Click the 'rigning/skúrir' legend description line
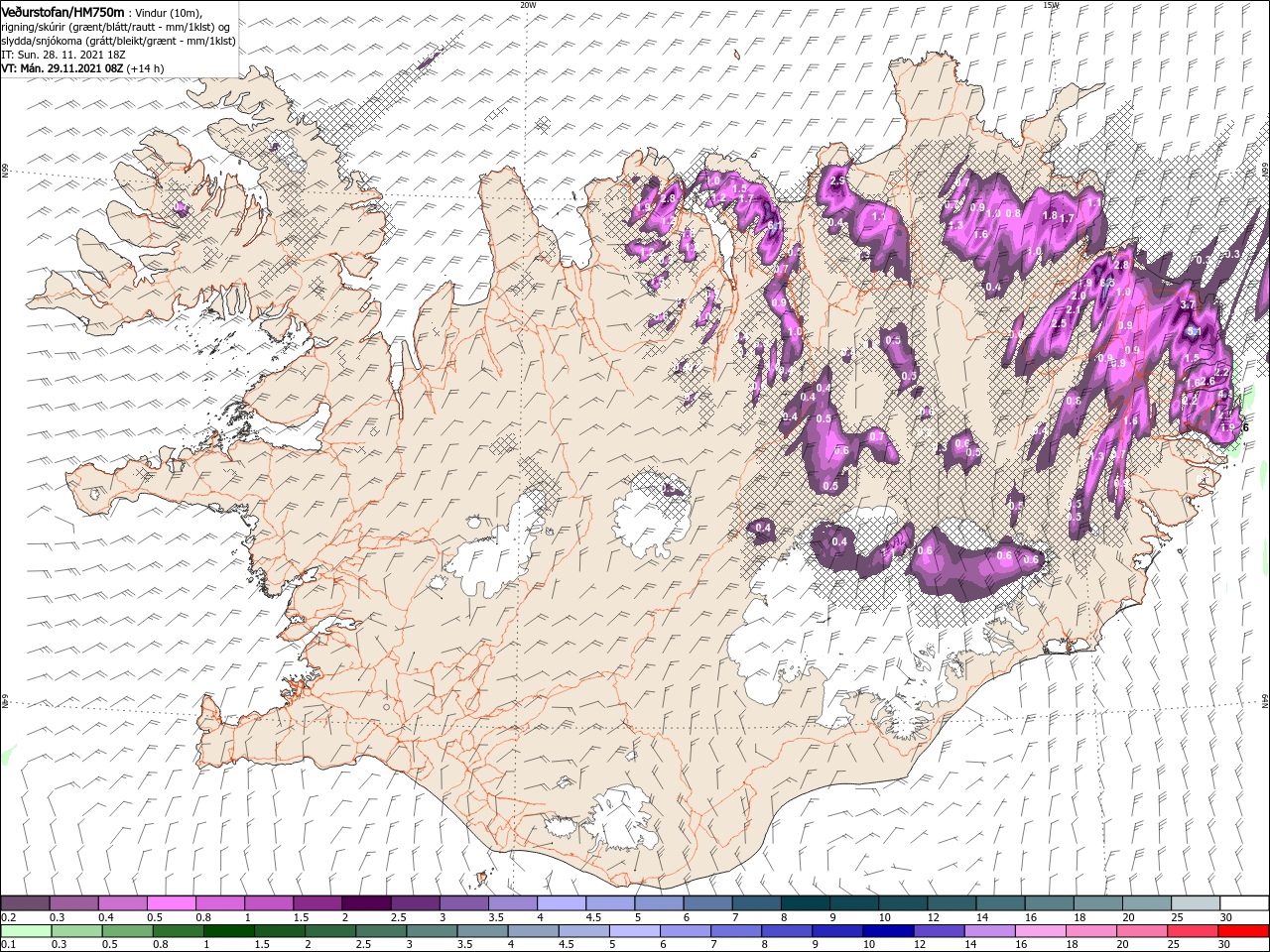1270x952 pixels. tap(115, 27)
